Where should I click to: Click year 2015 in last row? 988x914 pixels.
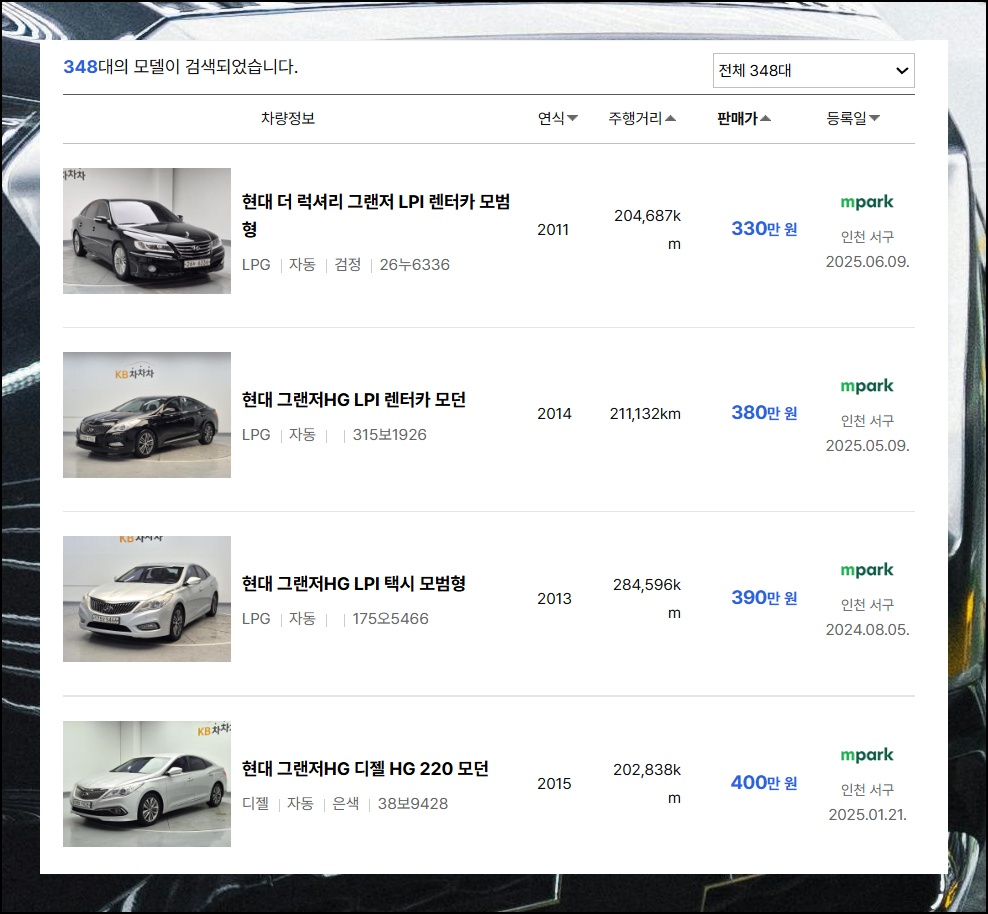[554, 784]
